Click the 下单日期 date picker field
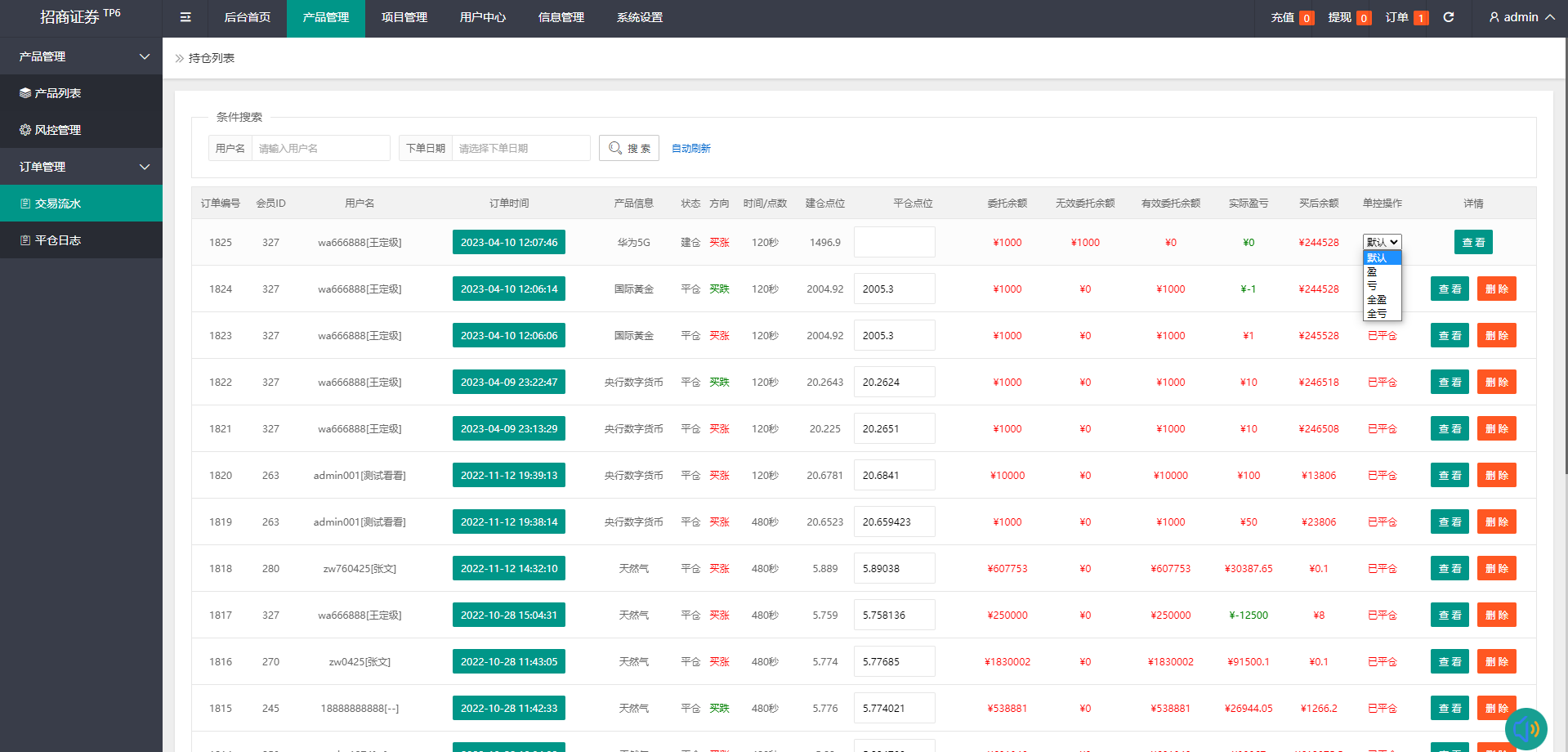Screen dimensions: 1568x752 coord(520,148)
